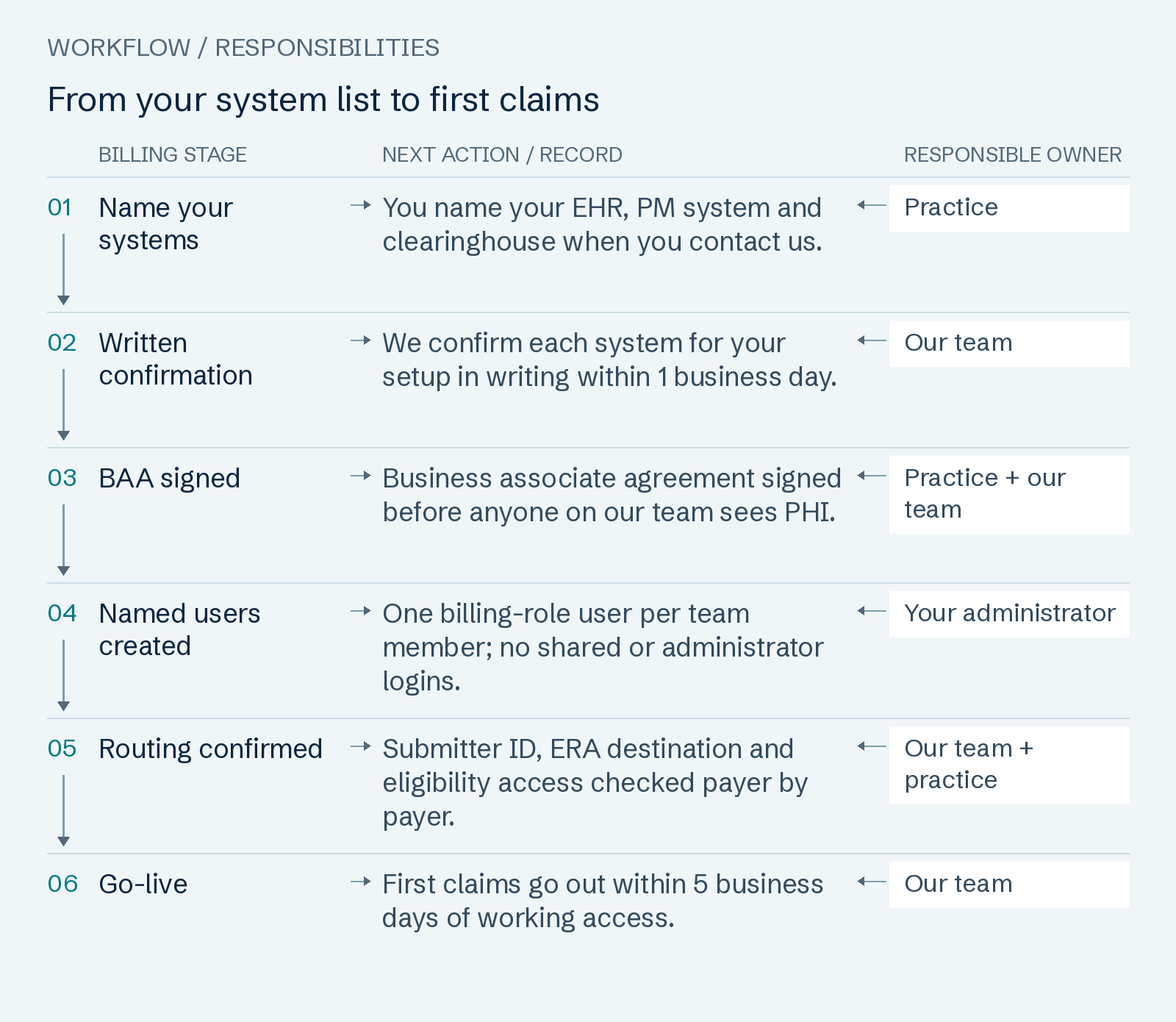Viewport: 1176px width, 1022px height.
Task: Click the right arrow before 'Business associate agreement'
Action: pos(361,476)
